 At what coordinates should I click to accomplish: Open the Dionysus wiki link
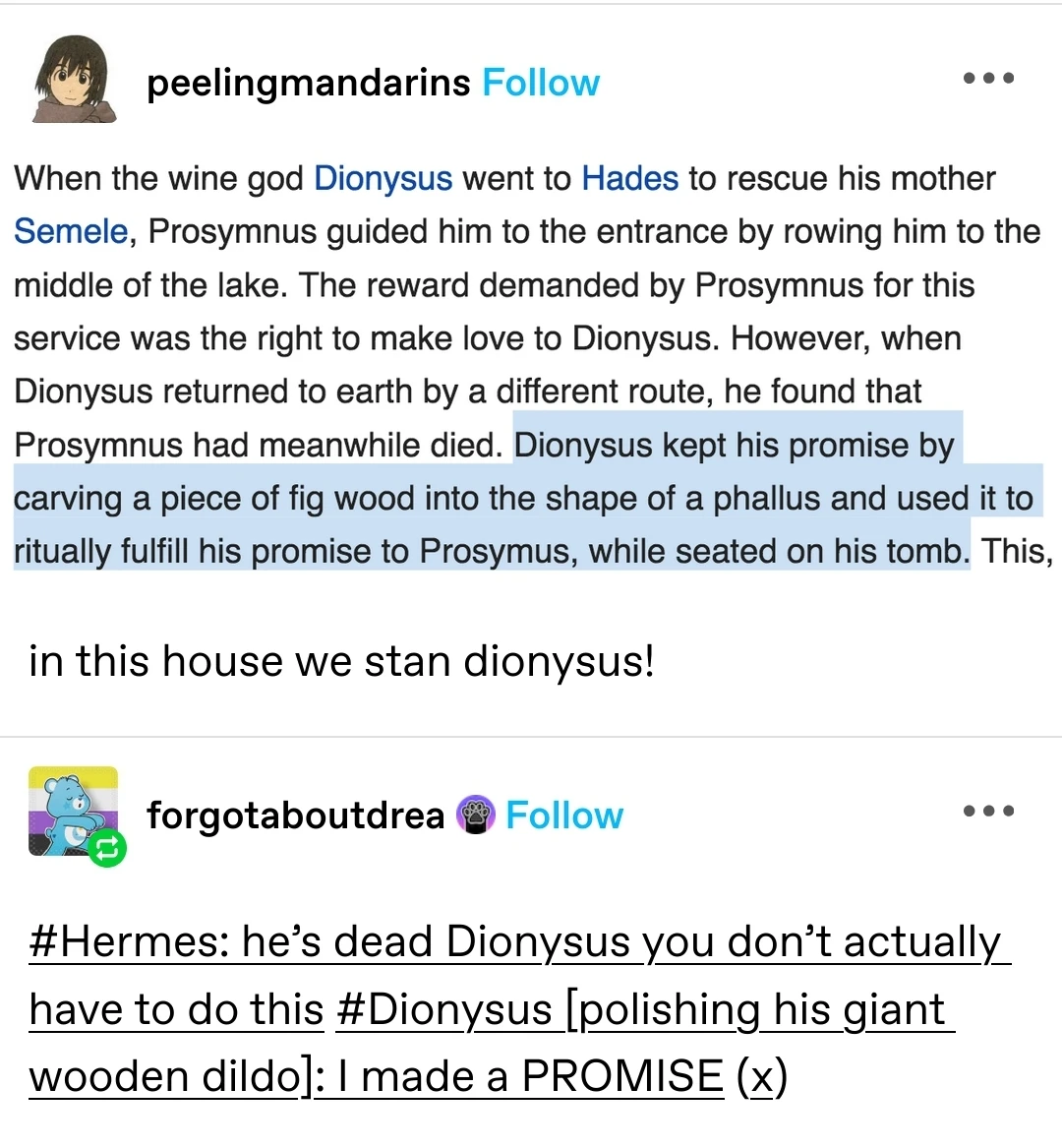pyautogui.click(x=383, y=179)
